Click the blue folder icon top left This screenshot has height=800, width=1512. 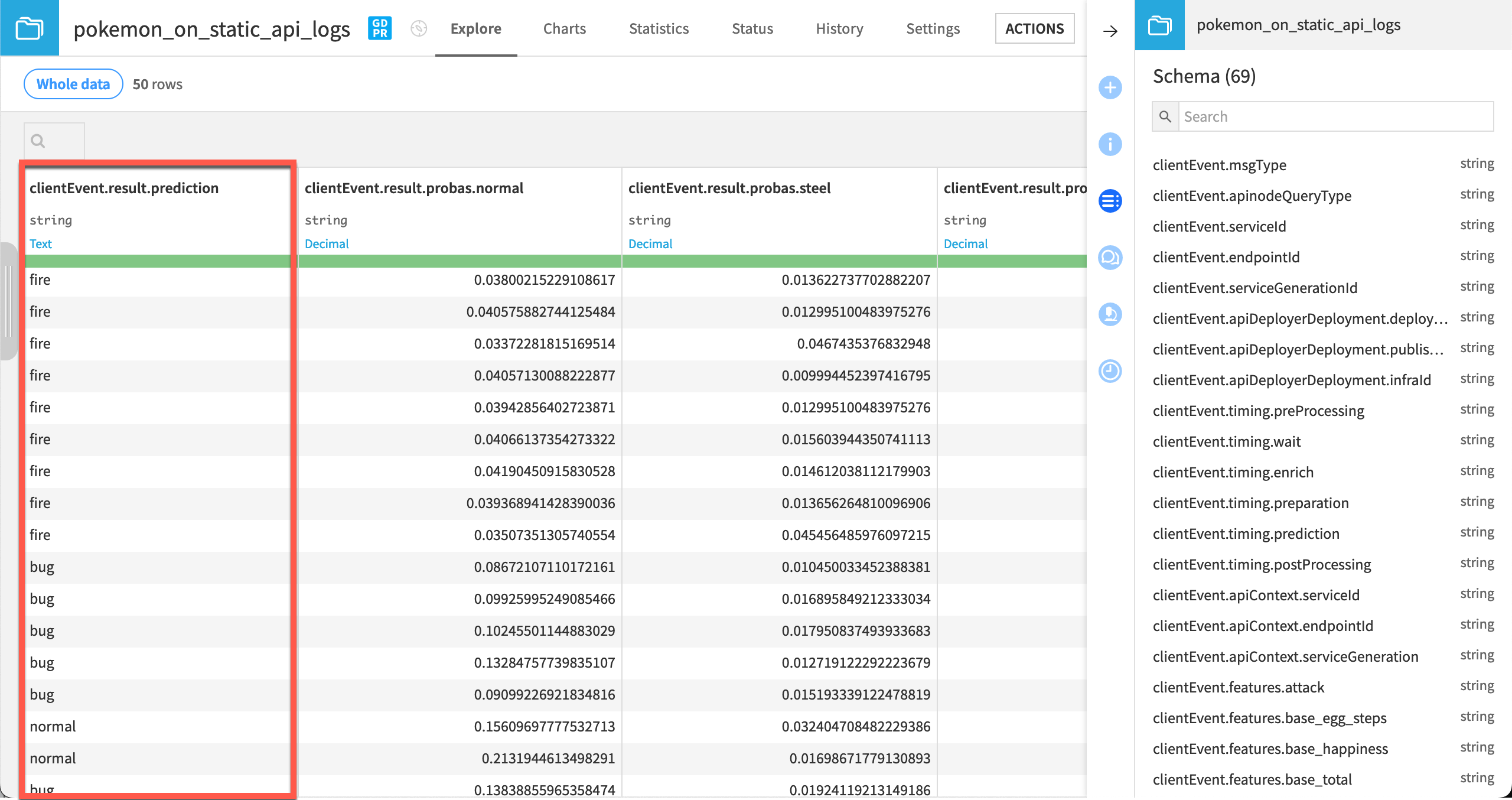tap(29, 28)
